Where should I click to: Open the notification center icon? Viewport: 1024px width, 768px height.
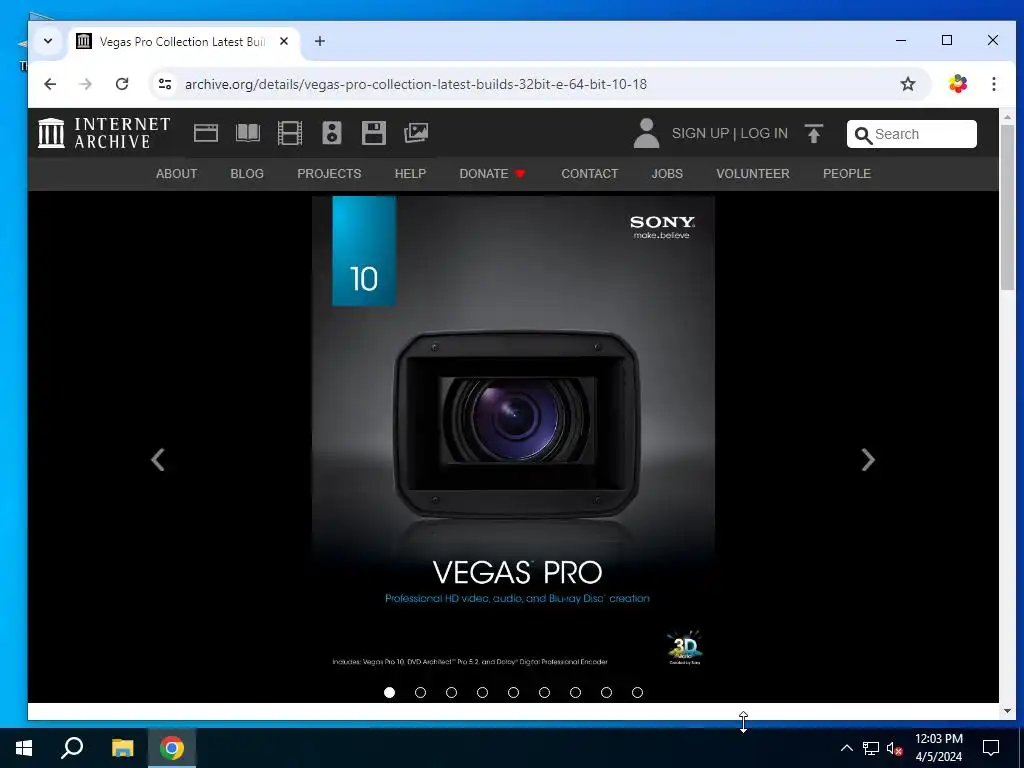(x=991, y=748)
